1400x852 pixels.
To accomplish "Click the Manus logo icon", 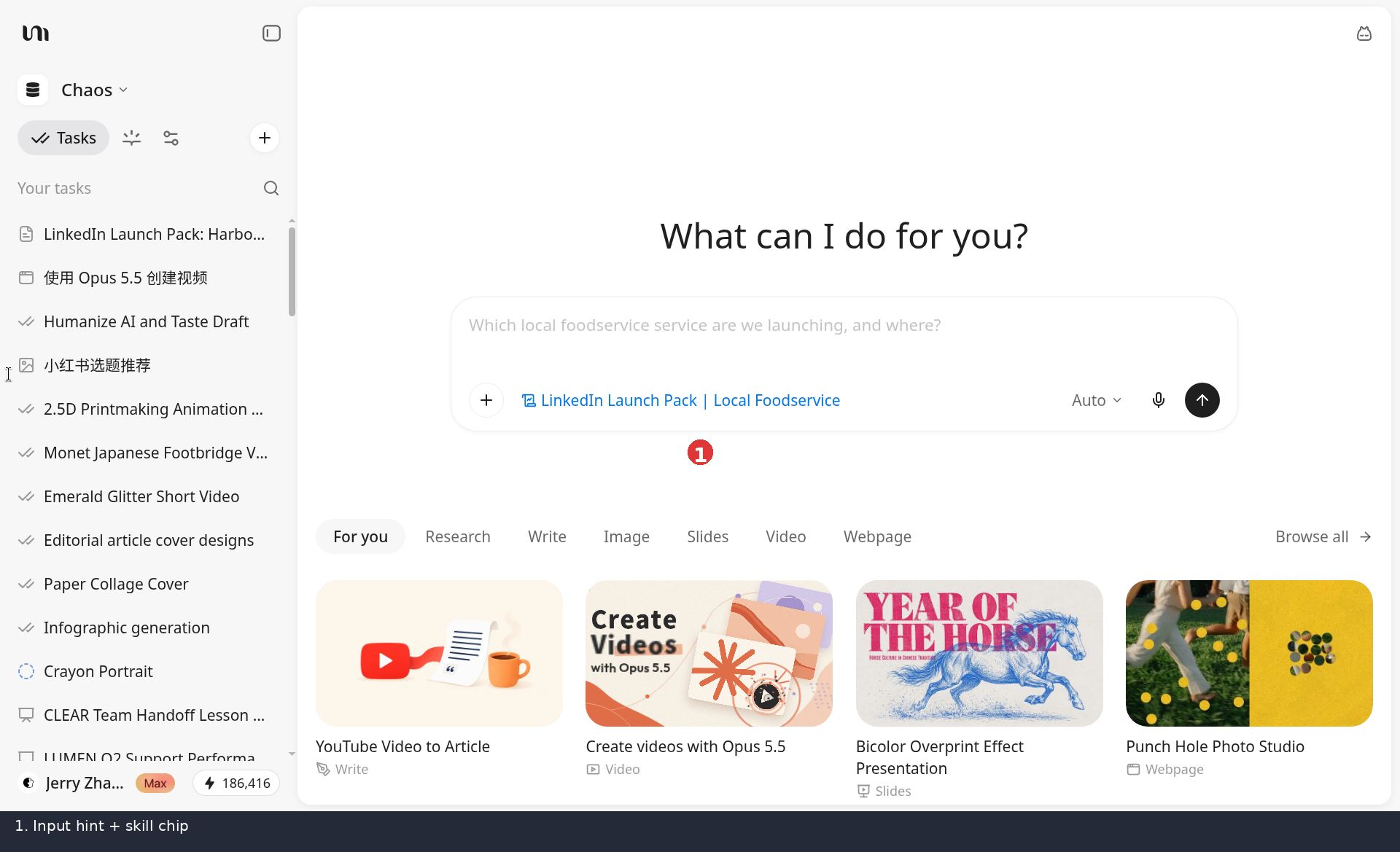I will click(x=35, y=34).
